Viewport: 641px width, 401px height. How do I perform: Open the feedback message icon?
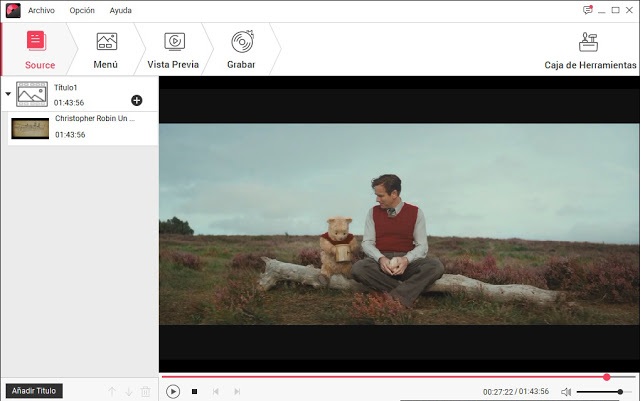587,10
